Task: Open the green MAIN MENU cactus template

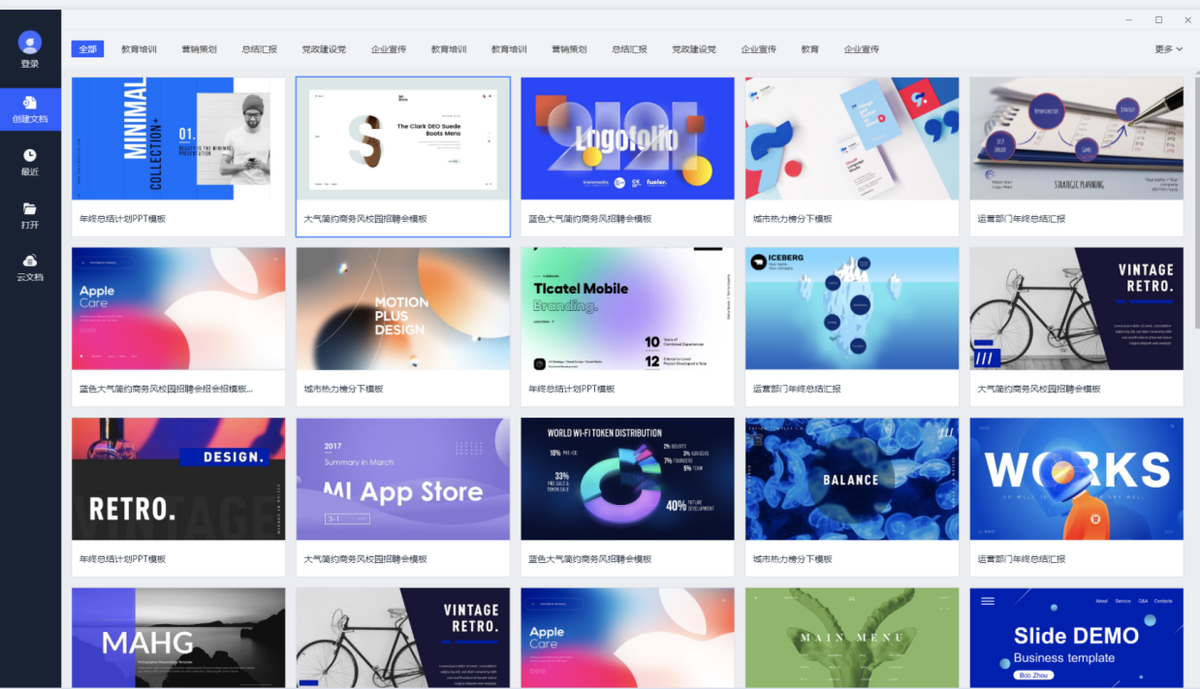Action: pyautogui.click(x=852, y=638)
